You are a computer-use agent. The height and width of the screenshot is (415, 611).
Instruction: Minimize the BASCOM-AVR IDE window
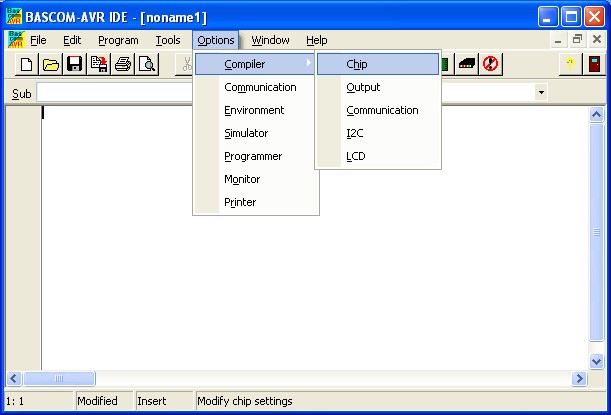tap(547, 17)
